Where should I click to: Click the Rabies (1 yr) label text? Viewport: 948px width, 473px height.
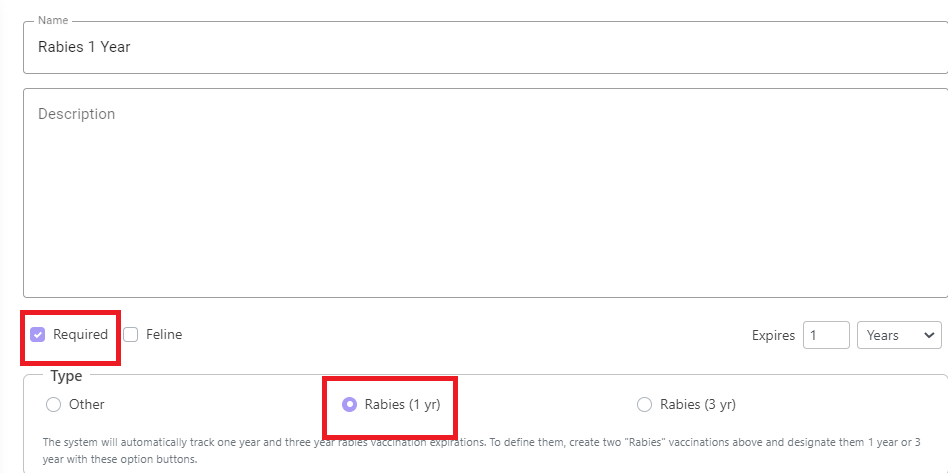point(403,405)
